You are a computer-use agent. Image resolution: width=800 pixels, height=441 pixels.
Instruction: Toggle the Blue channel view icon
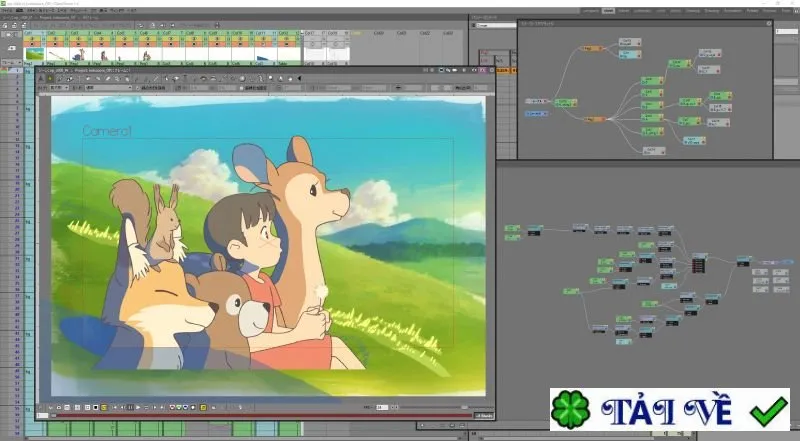185,407
